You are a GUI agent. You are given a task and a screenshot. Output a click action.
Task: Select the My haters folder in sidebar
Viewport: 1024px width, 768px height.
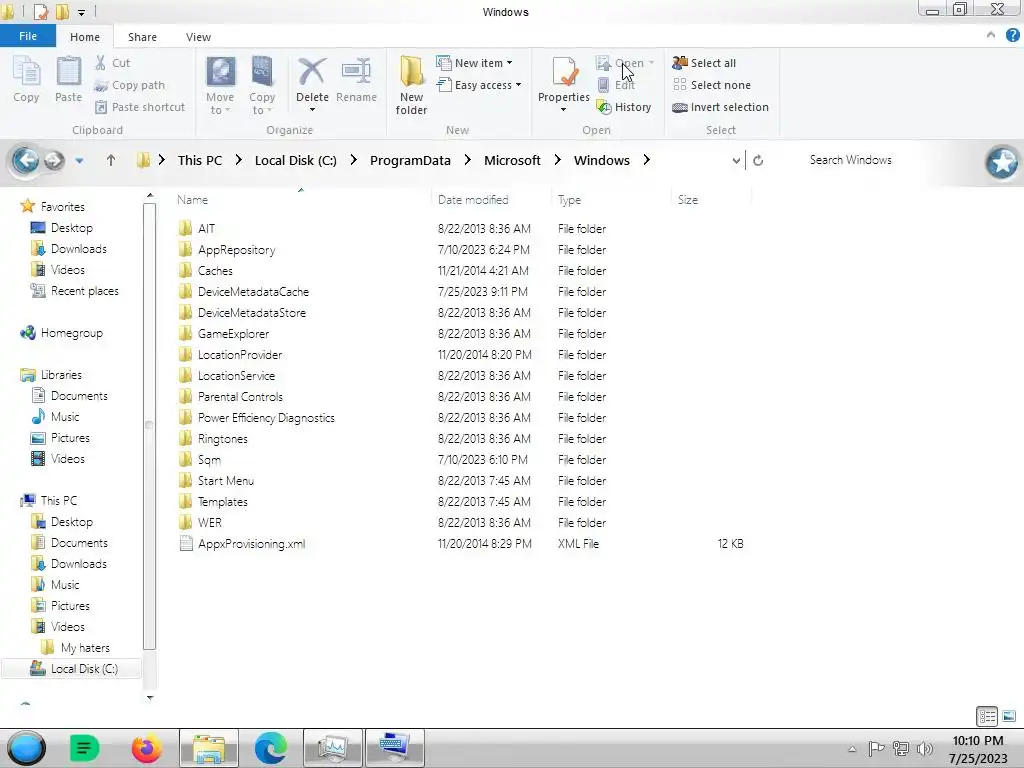pos(75,648)
